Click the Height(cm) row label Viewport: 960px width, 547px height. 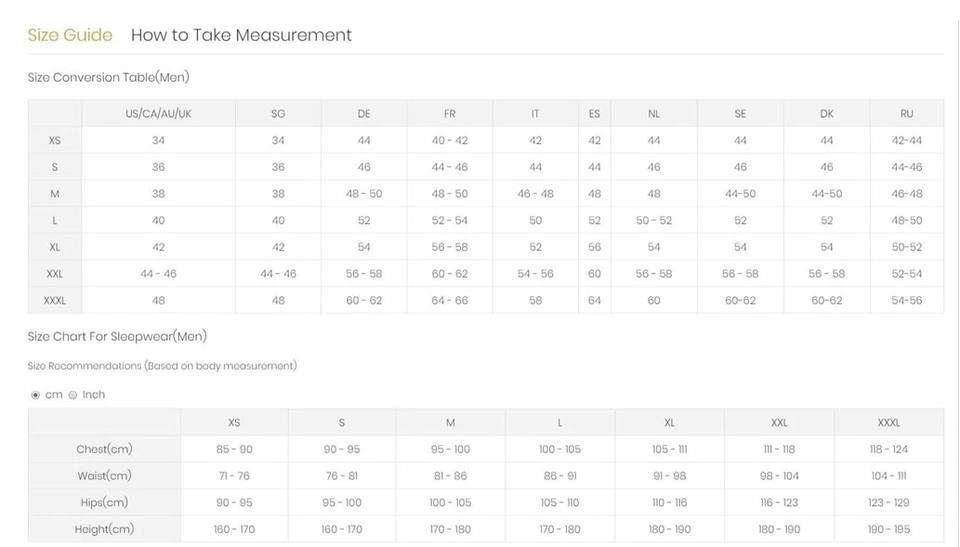(x=104, y=529)
